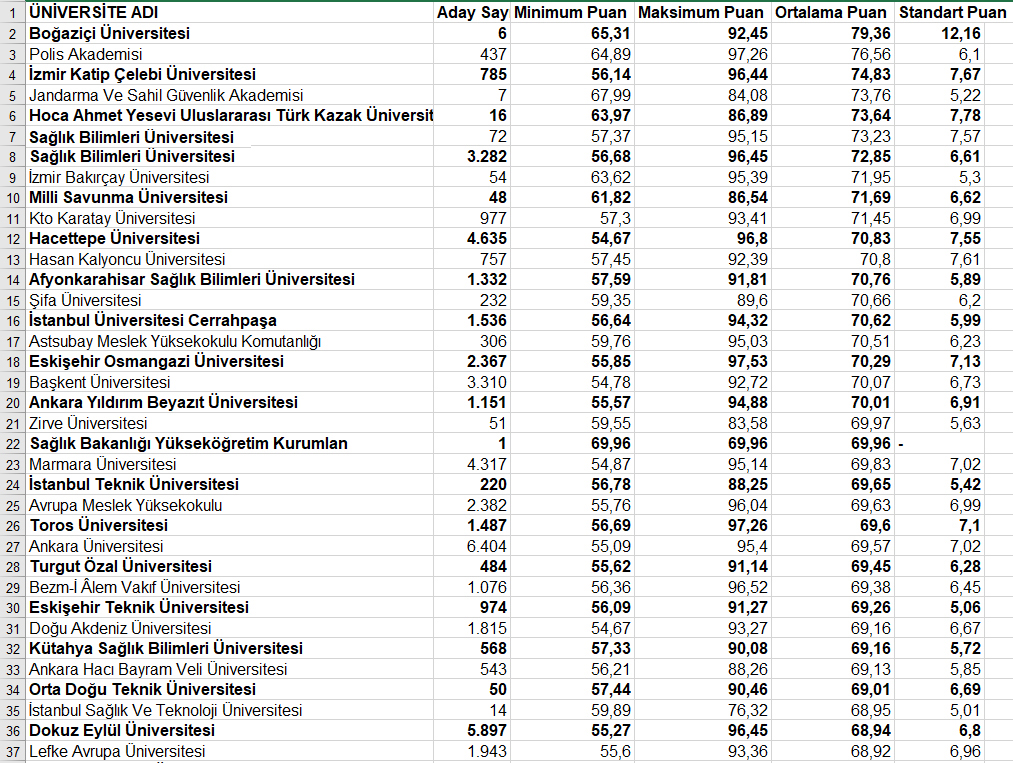Select the "Marmara Üniversitesi" cell
This screenshot has height=763, width=1013.
pyautogui.click(x=230, y=464)
